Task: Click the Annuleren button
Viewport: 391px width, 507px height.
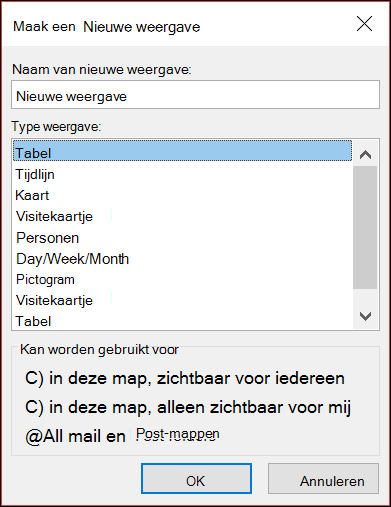Action: click(x=323, y=478)
